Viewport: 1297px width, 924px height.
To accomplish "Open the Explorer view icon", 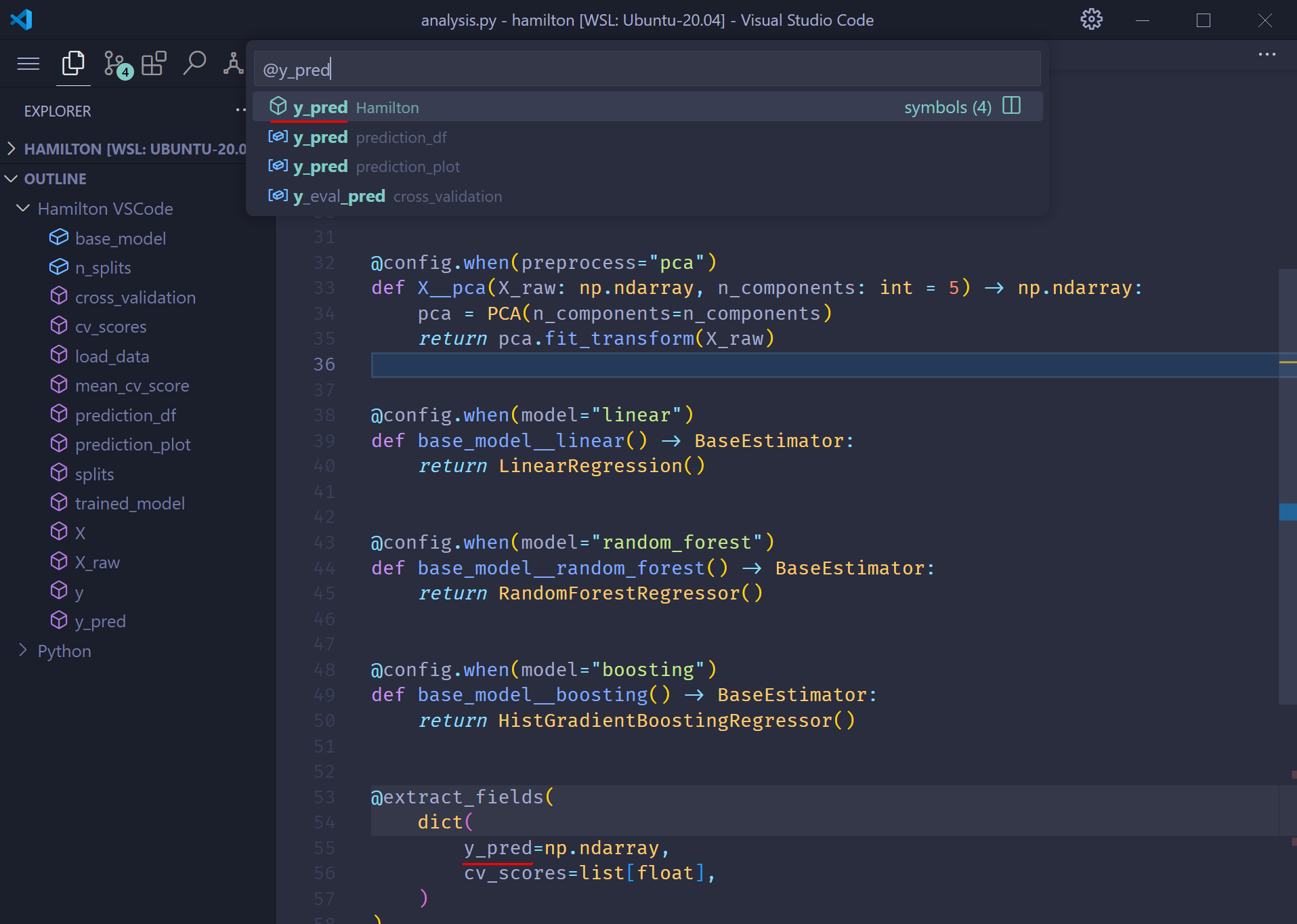I will pyautogui.click(x=73, y=64).
